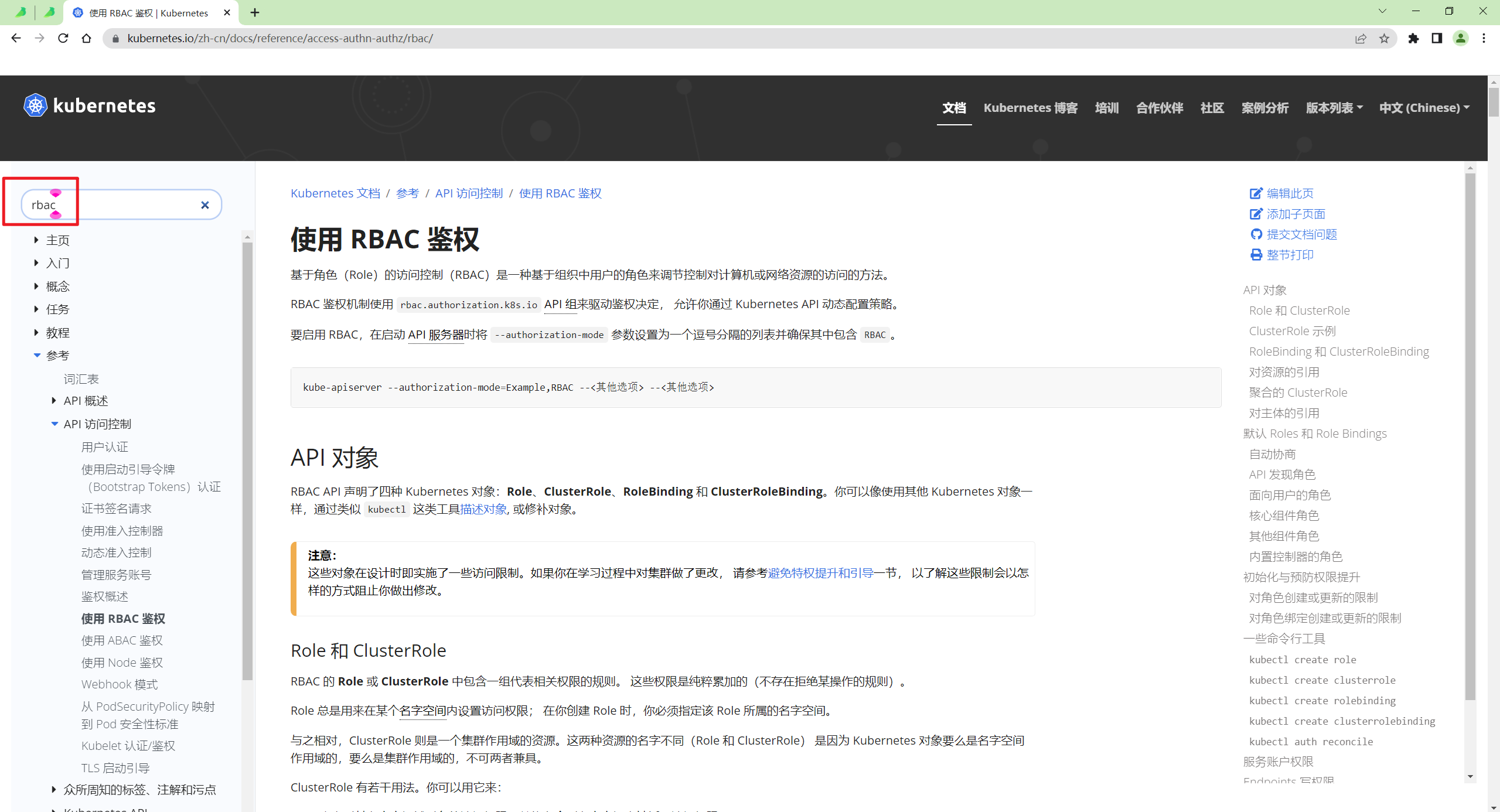Jump to Role 和 ClusterRole in contents

1299,311
